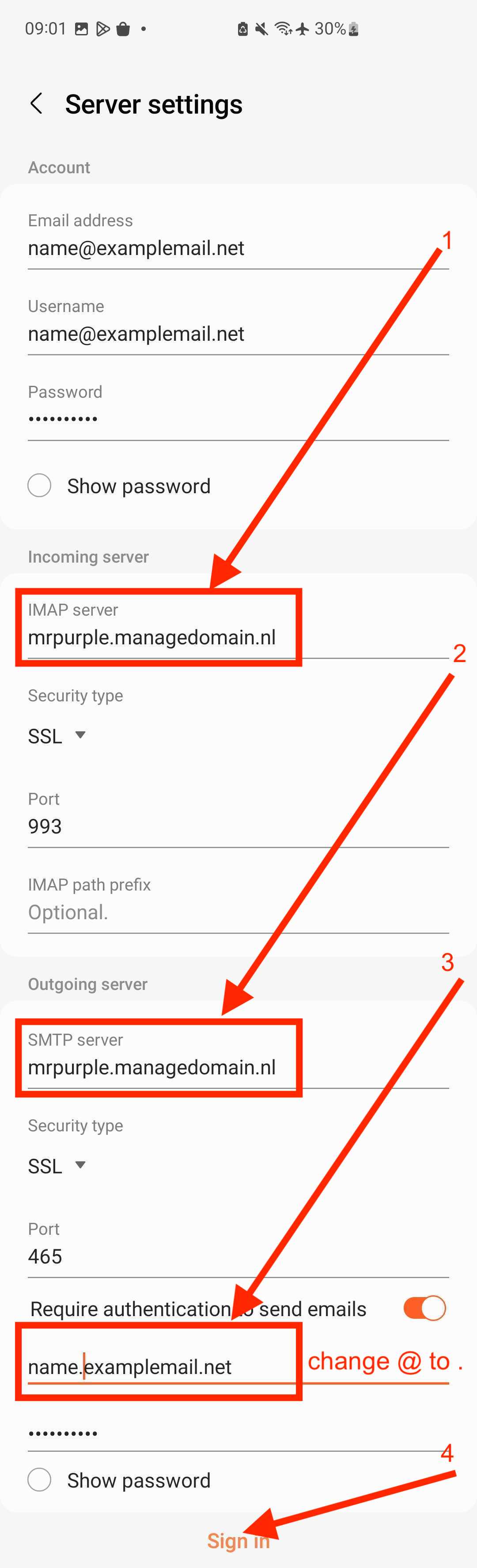Tap the shopping bag notification icon
This screenshot has width=477, height=1568.
123,29
